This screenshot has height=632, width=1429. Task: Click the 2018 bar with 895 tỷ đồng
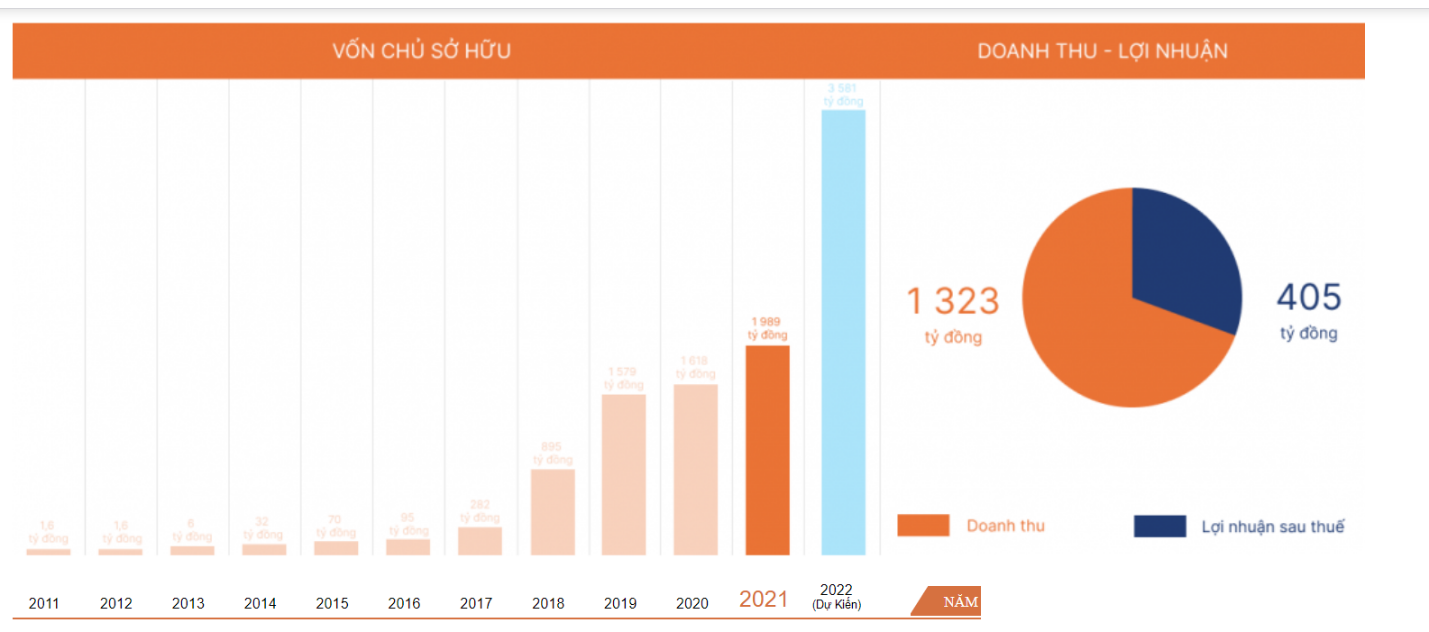(552, 511)
